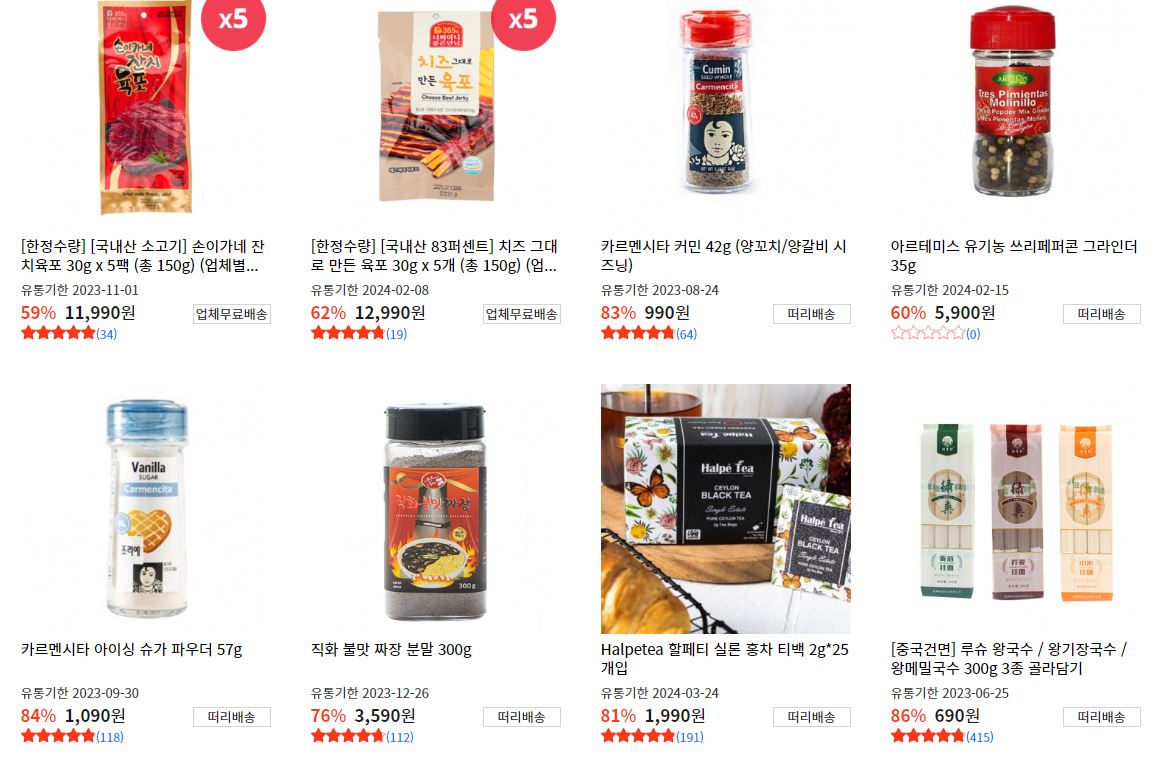Open the 직화 불맛 짜장 분말 300g title

pos(391,650)
